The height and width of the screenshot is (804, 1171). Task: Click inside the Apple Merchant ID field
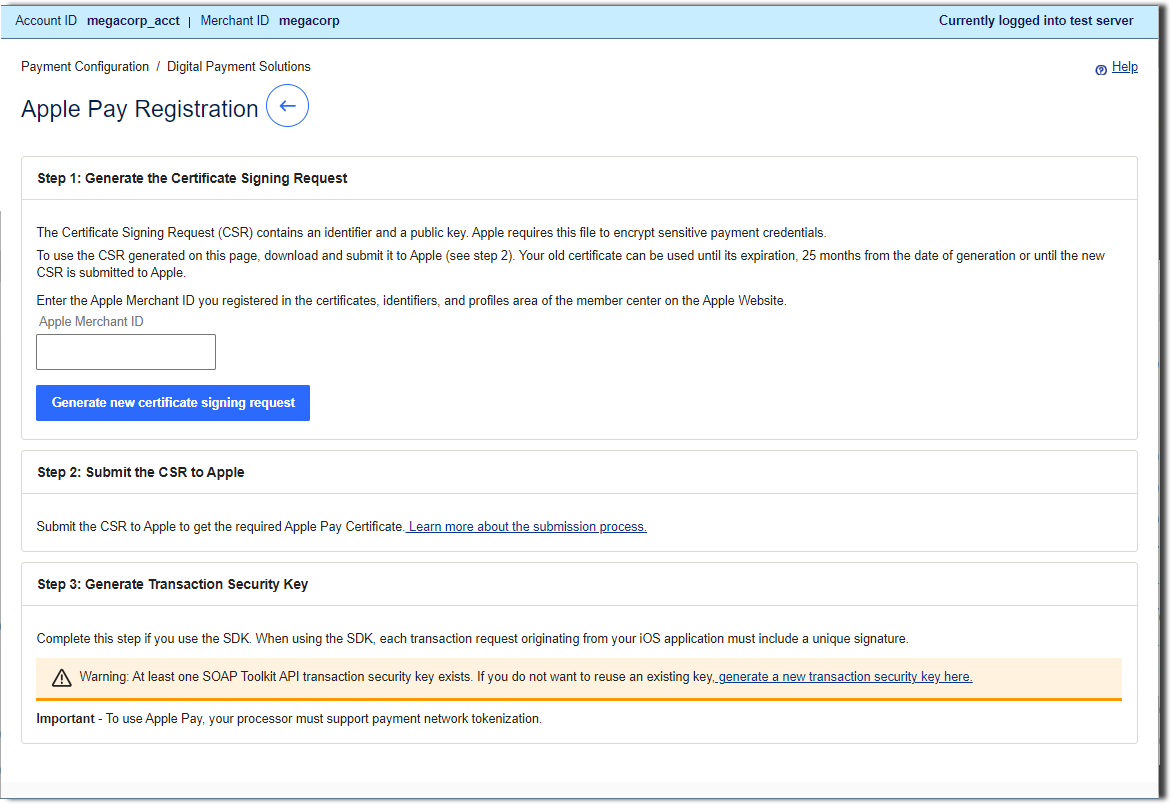[125, 351]
